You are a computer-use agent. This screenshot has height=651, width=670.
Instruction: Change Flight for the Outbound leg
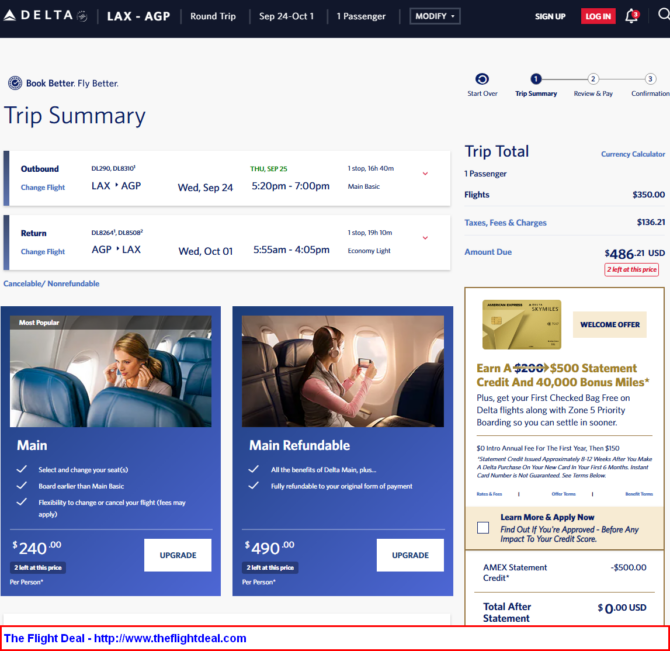pos(43,188)
